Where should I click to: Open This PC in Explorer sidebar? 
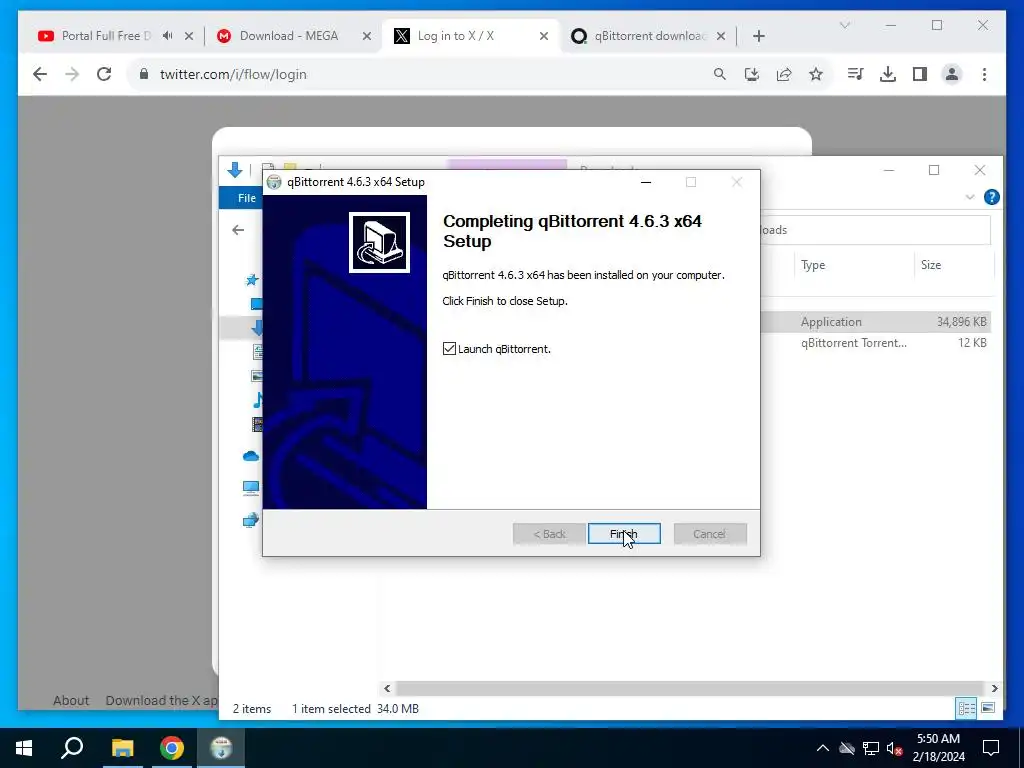point(251,488)
